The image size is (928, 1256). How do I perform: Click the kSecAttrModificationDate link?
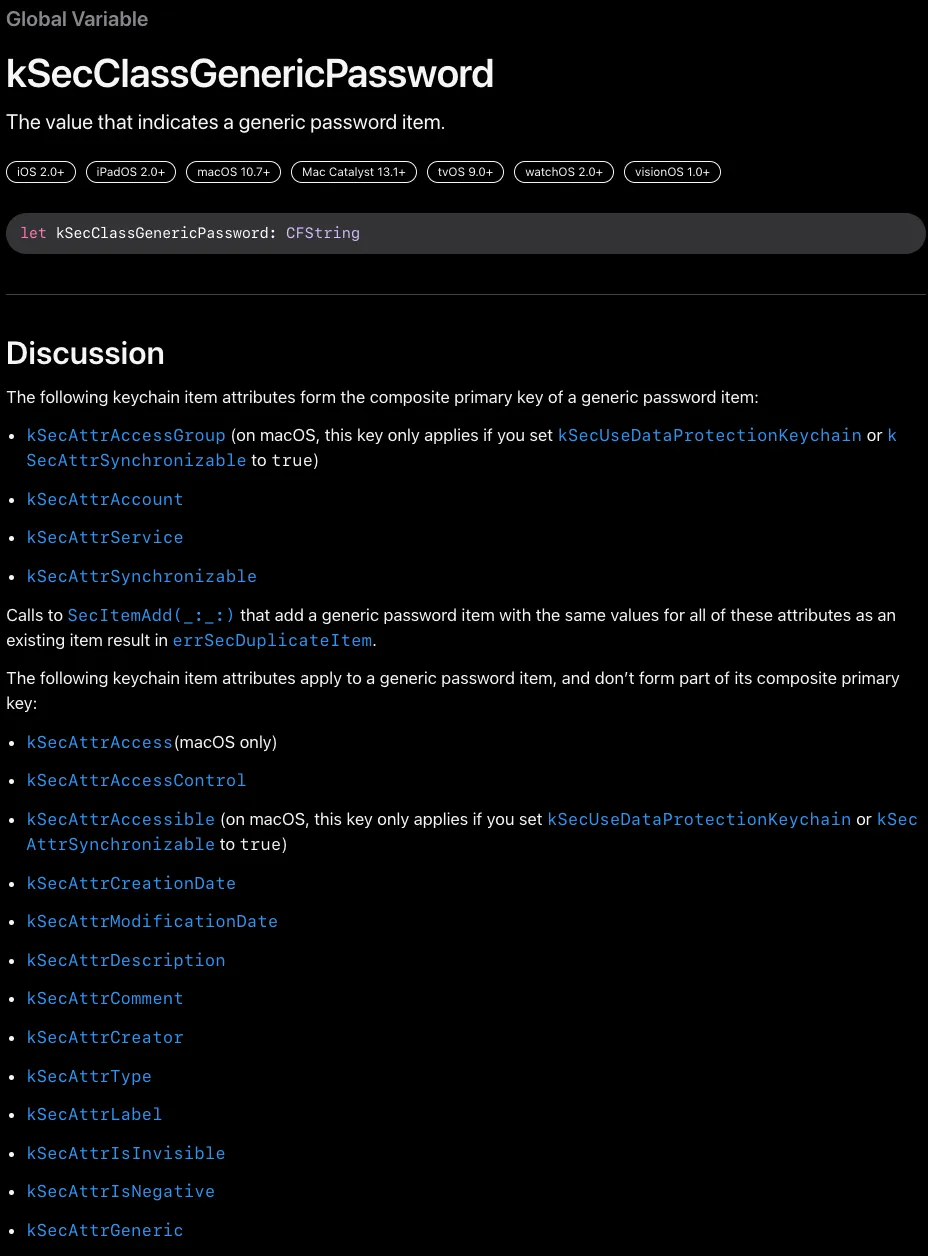pos(152,921)
